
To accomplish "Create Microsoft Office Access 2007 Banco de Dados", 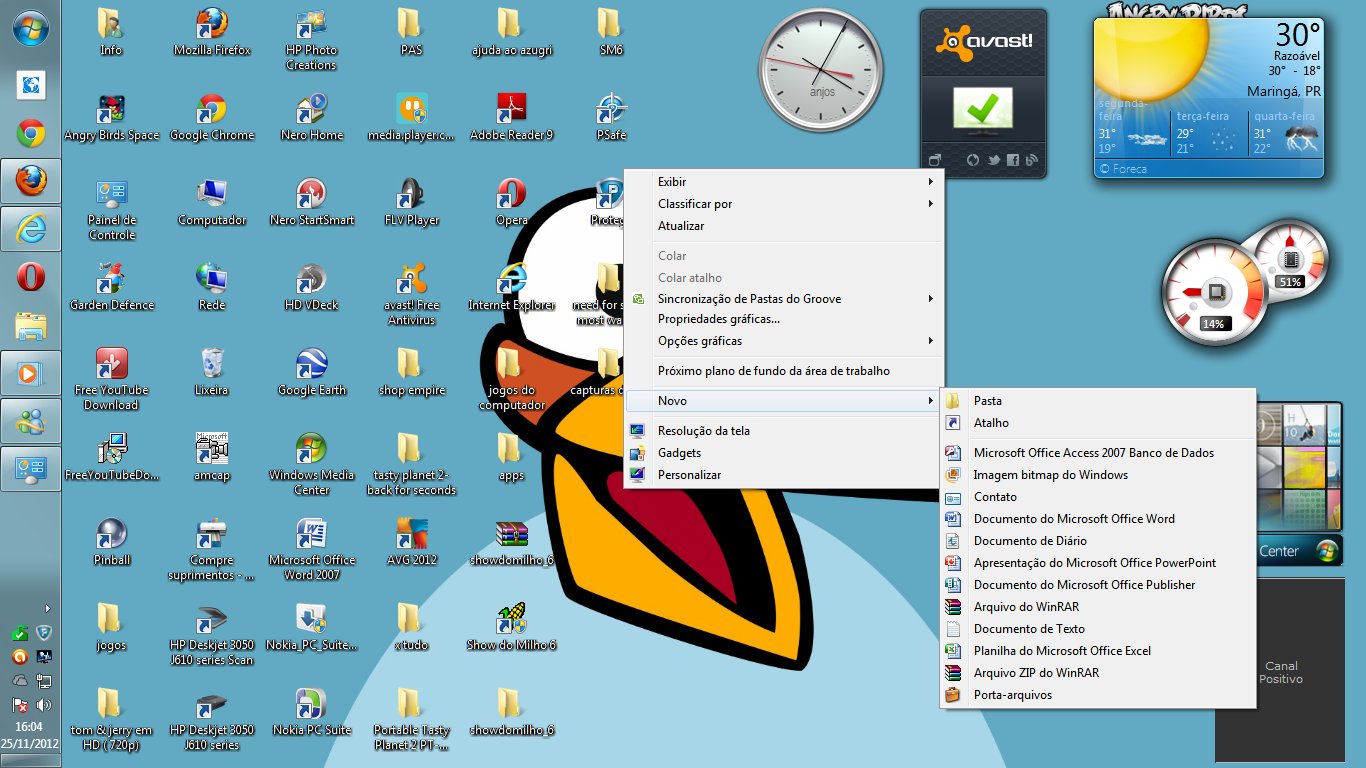I will coord(1098,453).
